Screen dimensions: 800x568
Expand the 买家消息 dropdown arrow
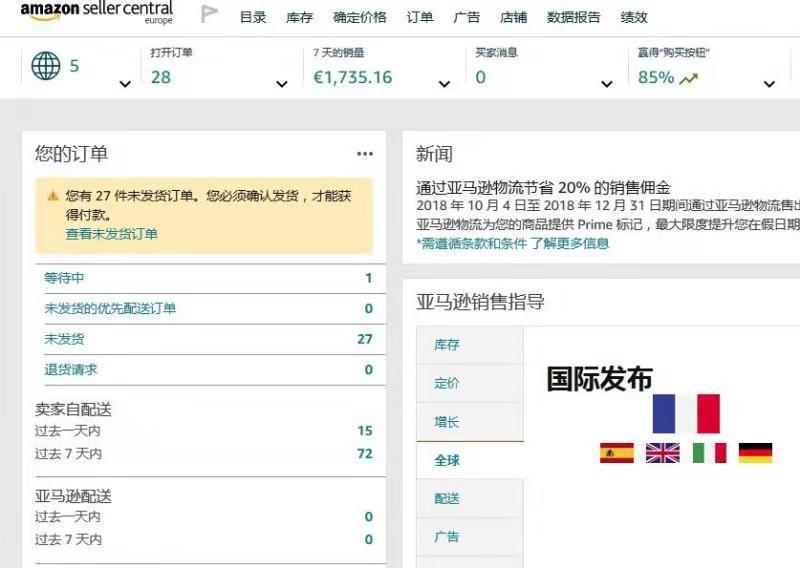pyautogui.click(x=607, y=84)
